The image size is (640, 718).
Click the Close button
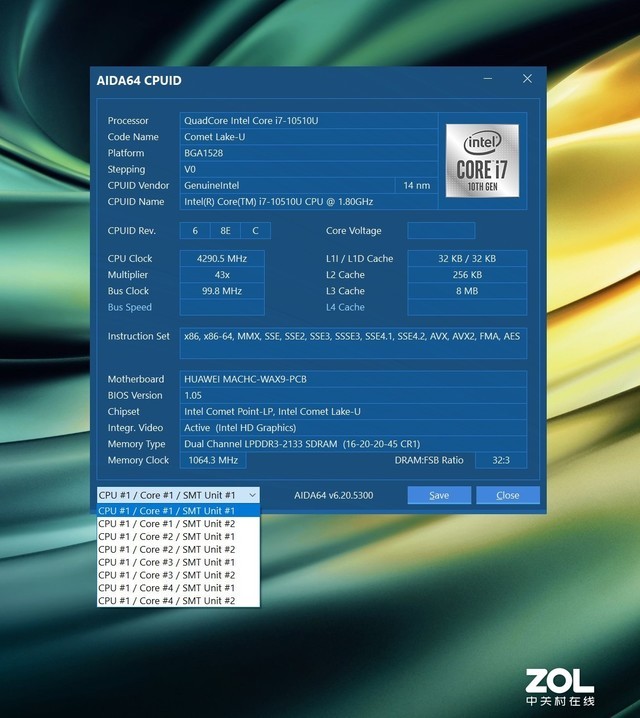[508, 495]
